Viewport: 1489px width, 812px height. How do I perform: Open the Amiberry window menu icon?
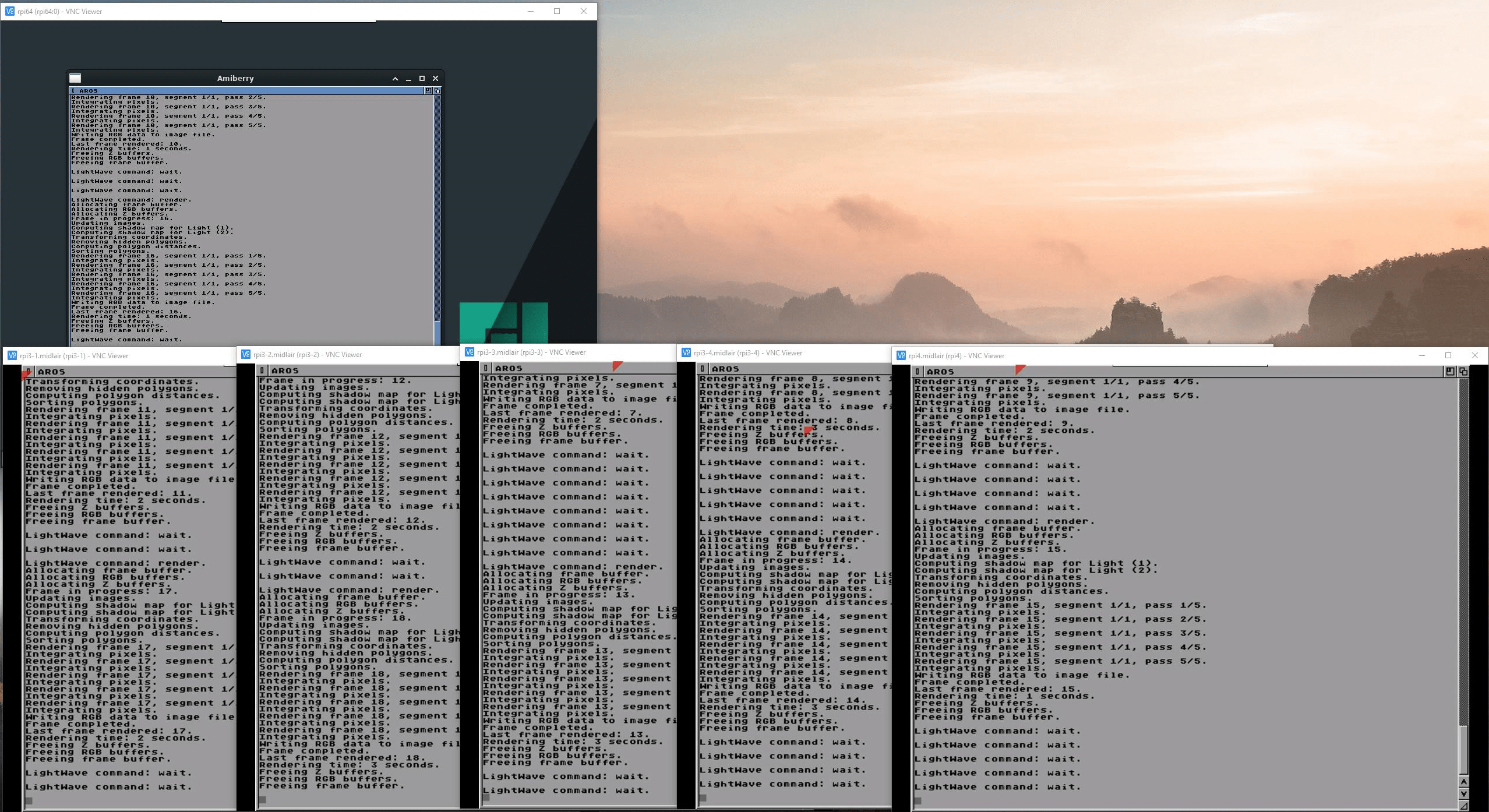pos(75,78)
